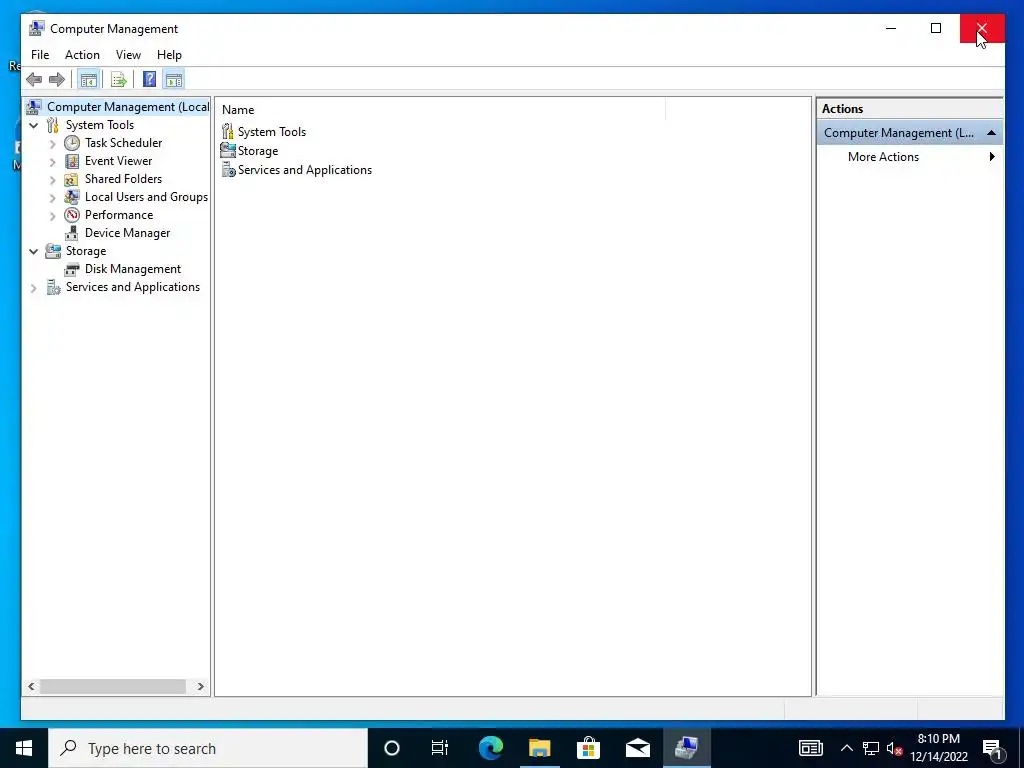This screenshot has height=768, width=1024.
Task: Open the Help toolbar icon
Action: point(150,80)
